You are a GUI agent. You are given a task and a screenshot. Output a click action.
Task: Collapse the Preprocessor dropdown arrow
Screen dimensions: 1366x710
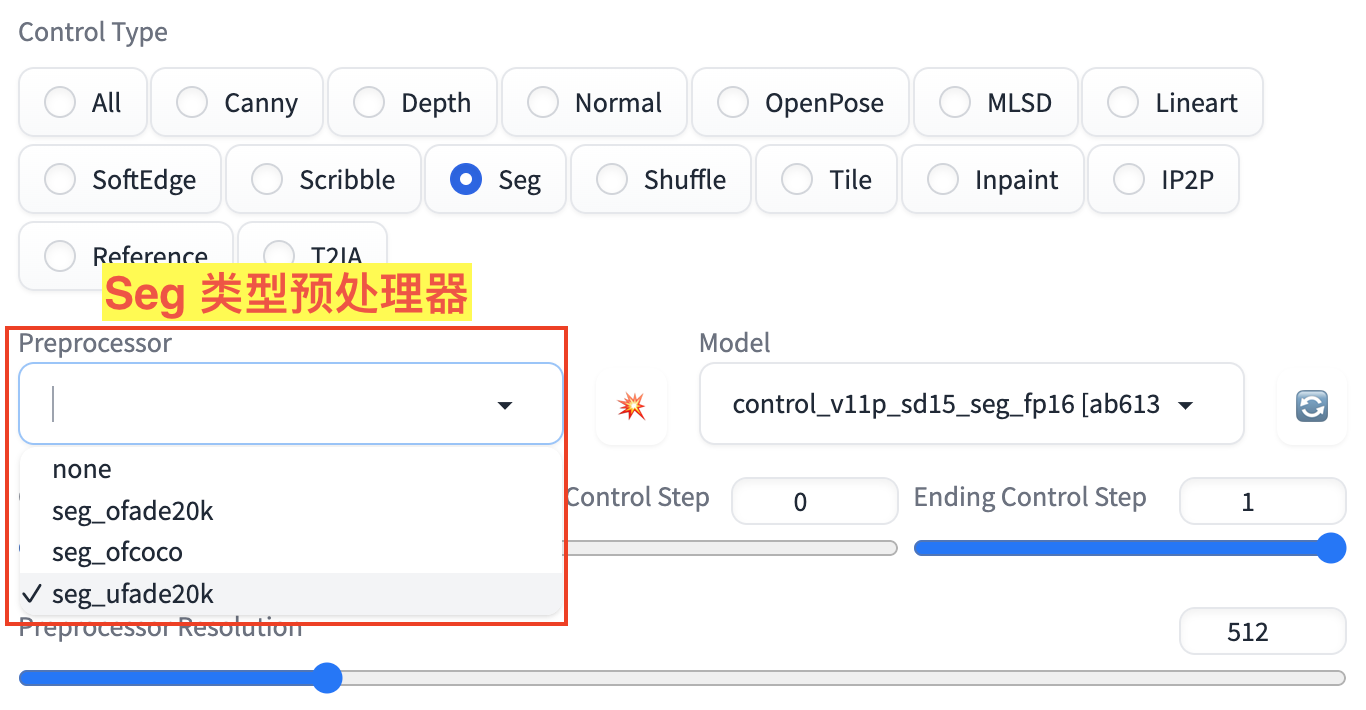(x=505, y=405)
